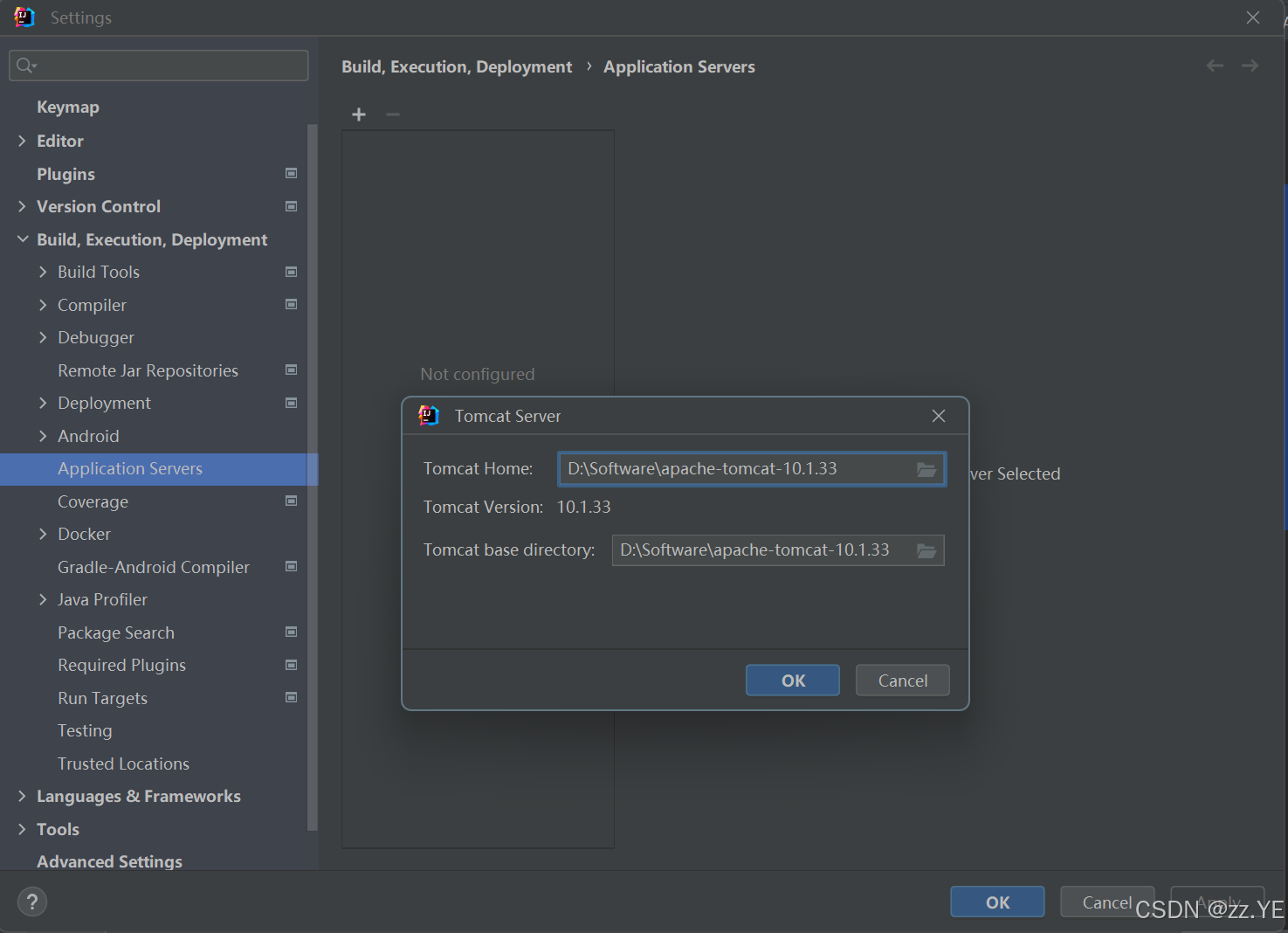Expand the Docker node

click(x=43, y=534)
